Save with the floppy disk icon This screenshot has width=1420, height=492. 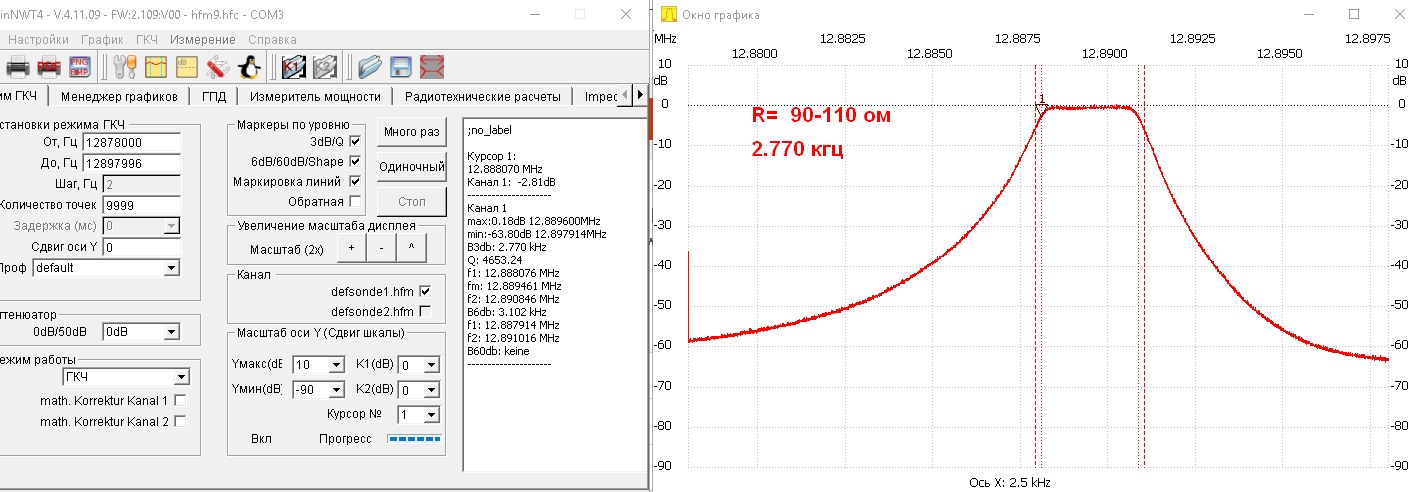click(x=401, y=67)
